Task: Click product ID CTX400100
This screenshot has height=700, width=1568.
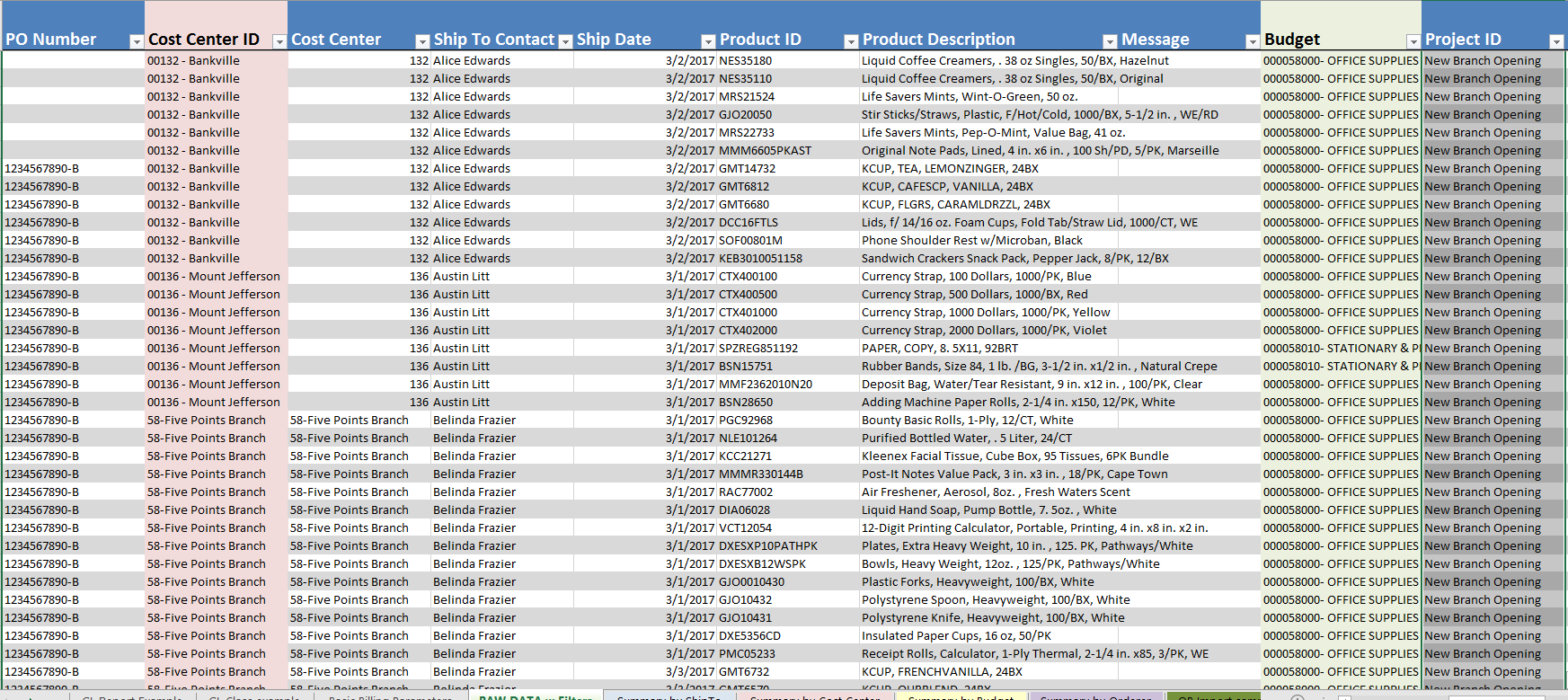Action: 748,277
